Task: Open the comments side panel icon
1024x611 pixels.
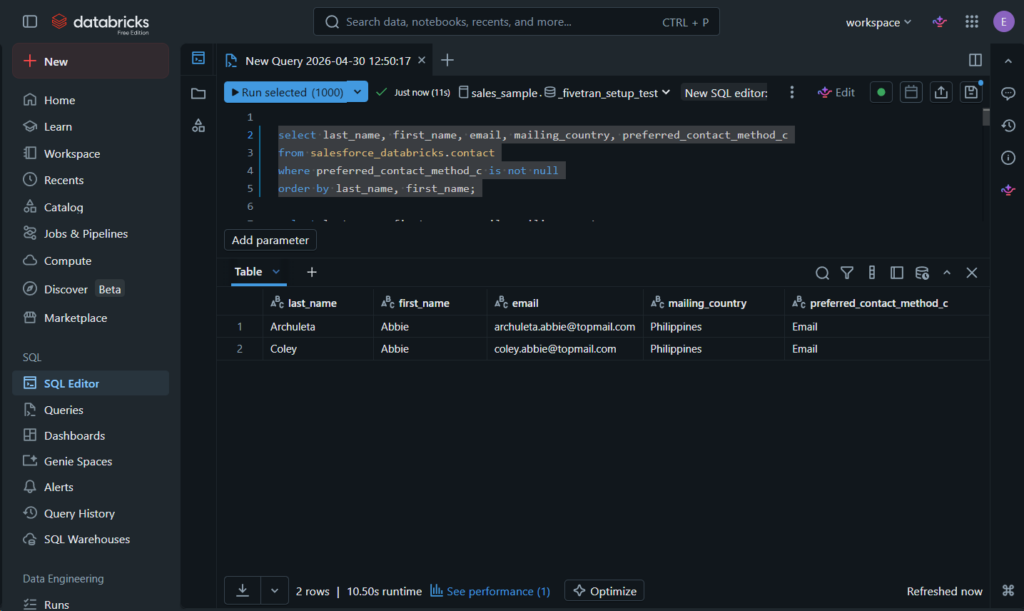Action: click(1008, 93)
